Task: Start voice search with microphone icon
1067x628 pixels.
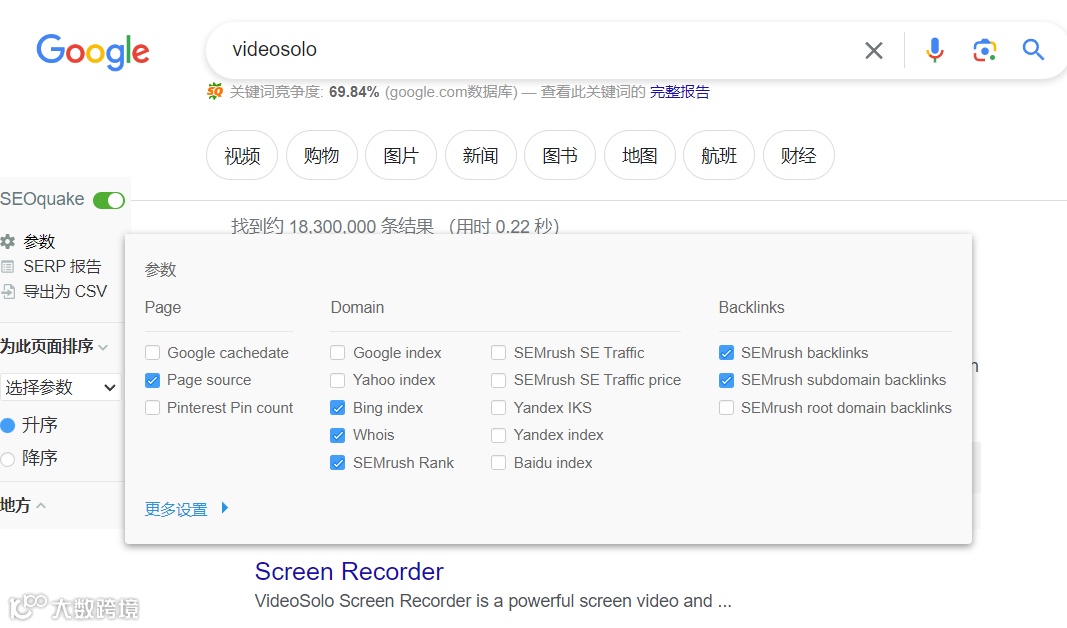Action: click(935, 50)
